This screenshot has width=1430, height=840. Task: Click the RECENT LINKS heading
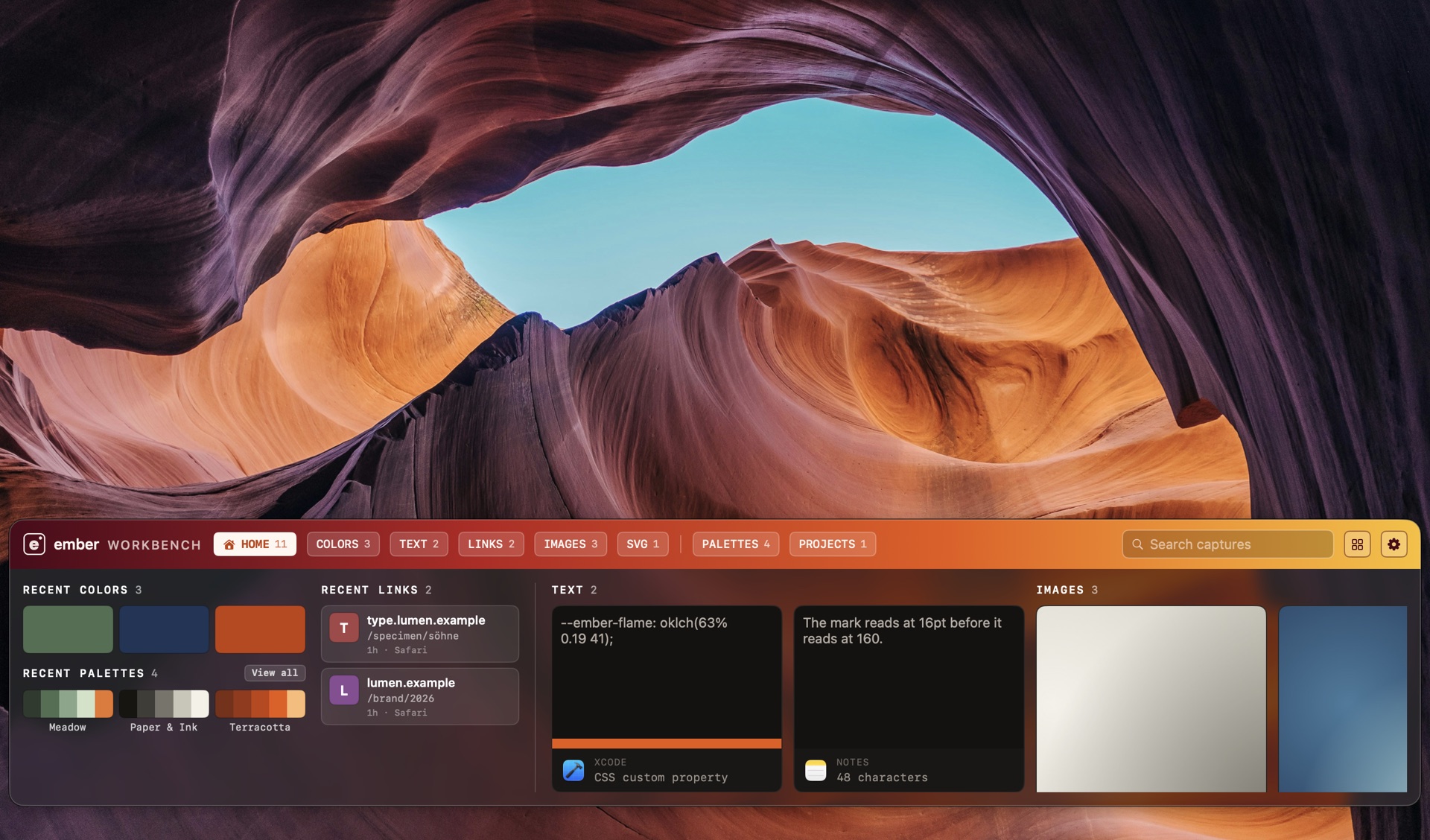pyautogui.click(x=369, y=590)
